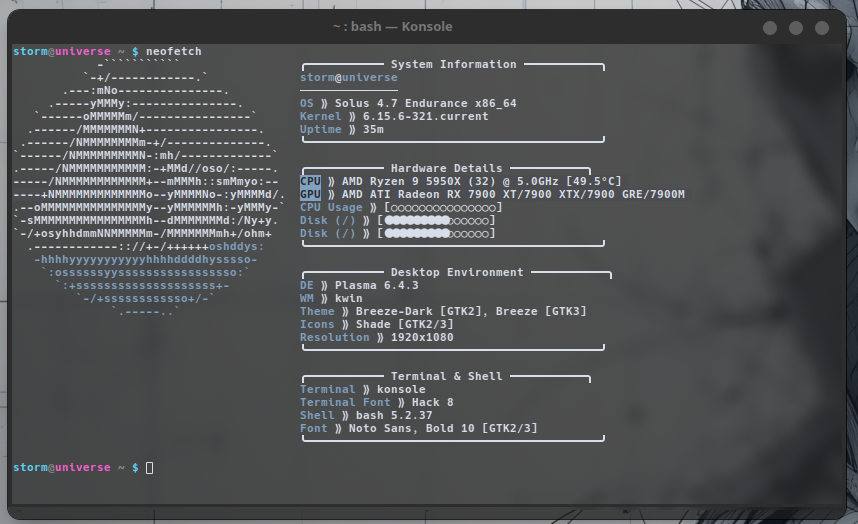Screen dimensions: 858x524
Task: Click the first Disk (/) usage bar
Action: (x=435, y=220)
